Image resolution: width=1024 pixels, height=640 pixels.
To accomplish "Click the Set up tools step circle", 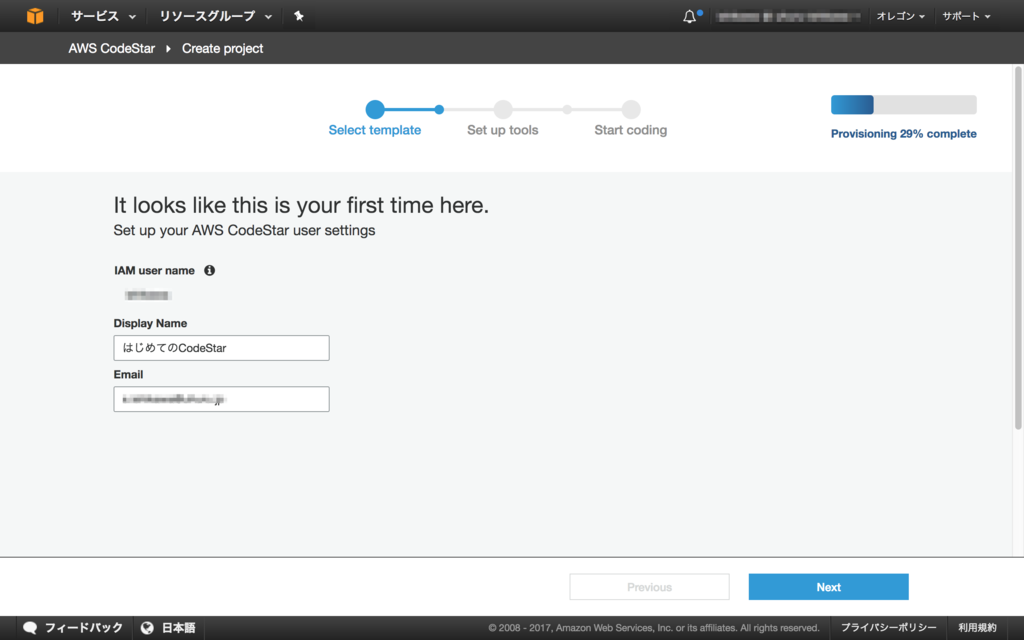I will pyautogui.click(x=503, y=109).
